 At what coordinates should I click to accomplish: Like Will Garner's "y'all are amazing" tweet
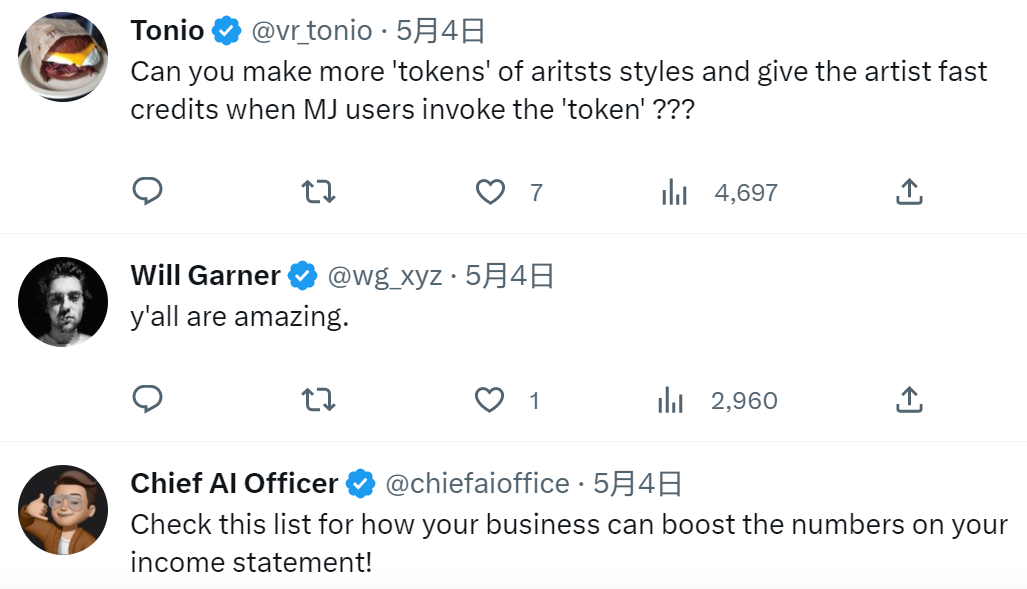pos(490,400)
